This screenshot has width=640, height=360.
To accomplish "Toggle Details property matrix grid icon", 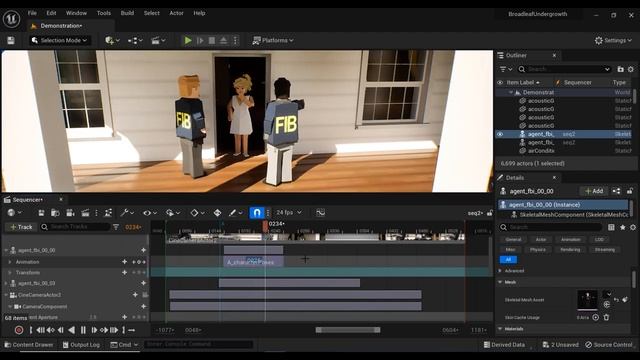I will click(611, 227).
